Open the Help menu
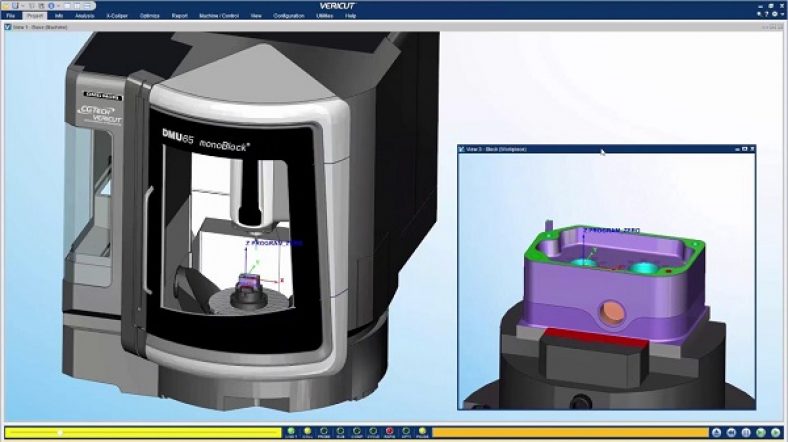 (350, 16)
